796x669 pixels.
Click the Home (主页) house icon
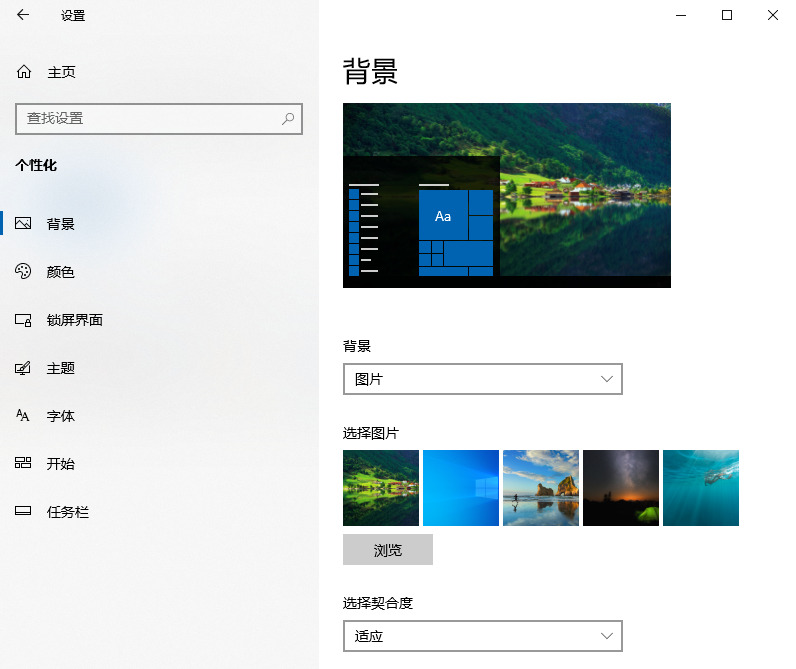(x=24, y=72)
